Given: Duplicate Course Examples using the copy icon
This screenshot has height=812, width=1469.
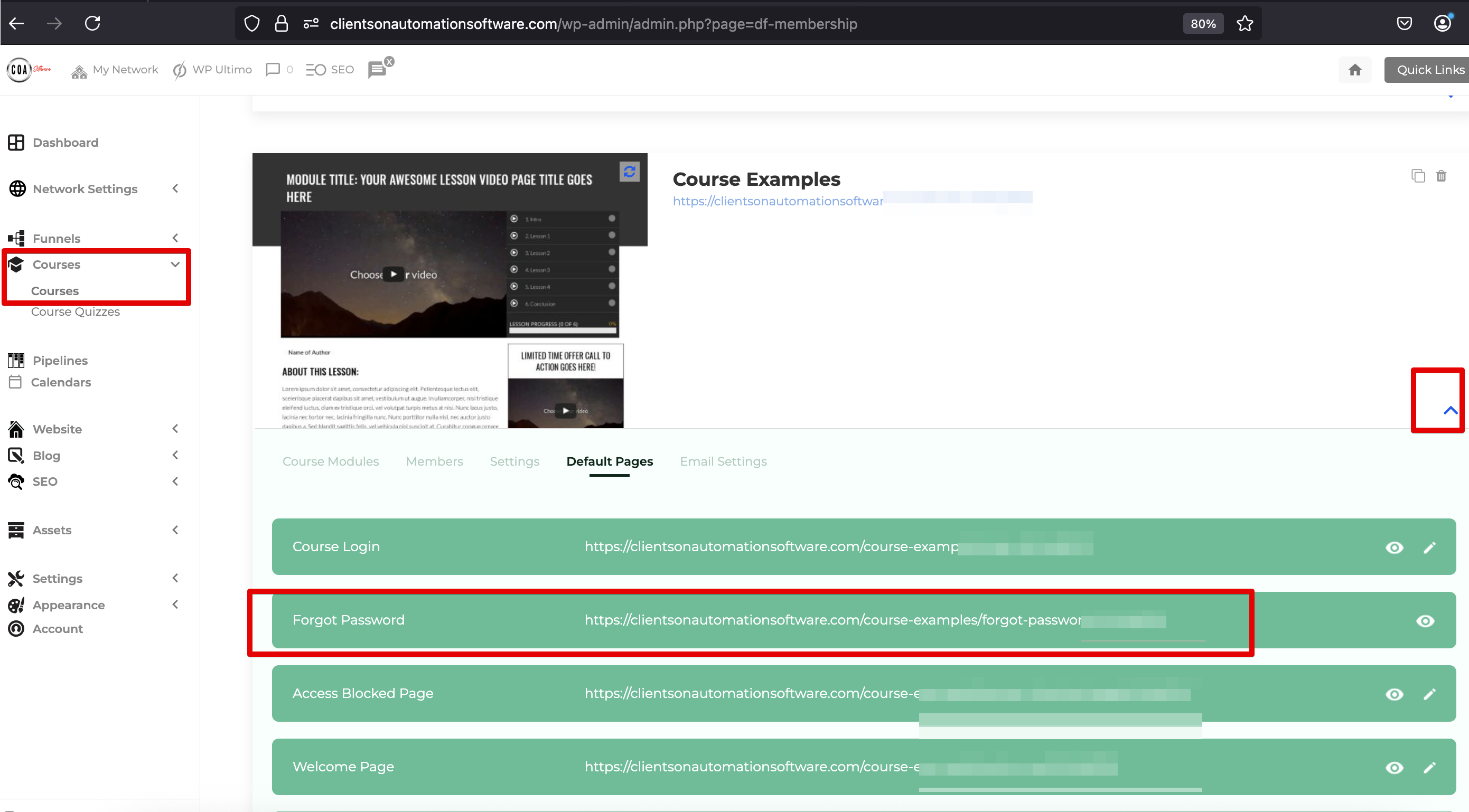Looking at the screenshot, I should click(1418, 176).
